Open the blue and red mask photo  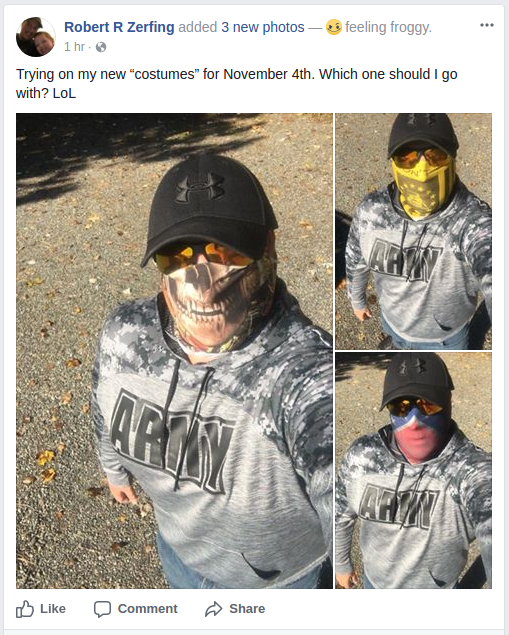[x=413, y=470]
